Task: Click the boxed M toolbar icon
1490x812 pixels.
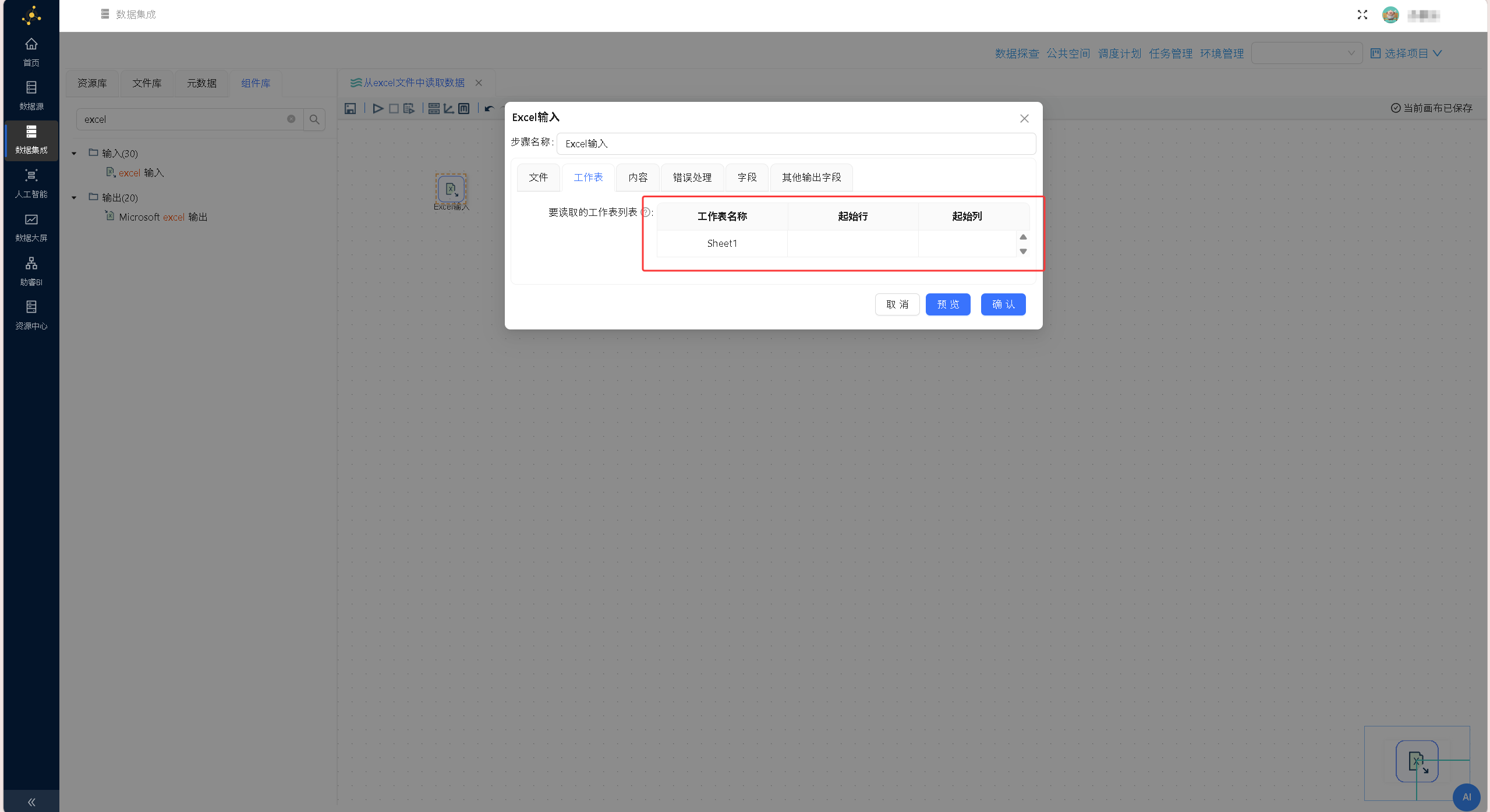Action: coord(463,108)
